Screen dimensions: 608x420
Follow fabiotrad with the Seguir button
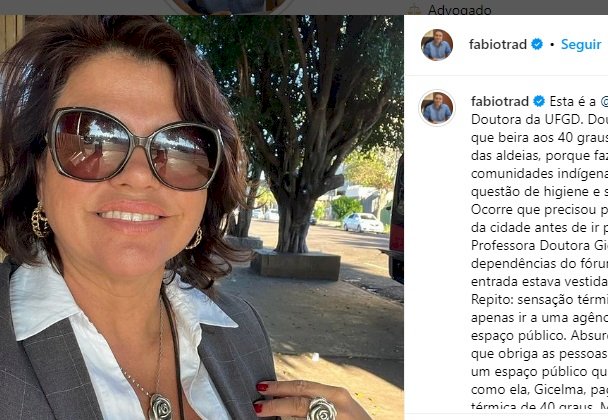point(581,45)
